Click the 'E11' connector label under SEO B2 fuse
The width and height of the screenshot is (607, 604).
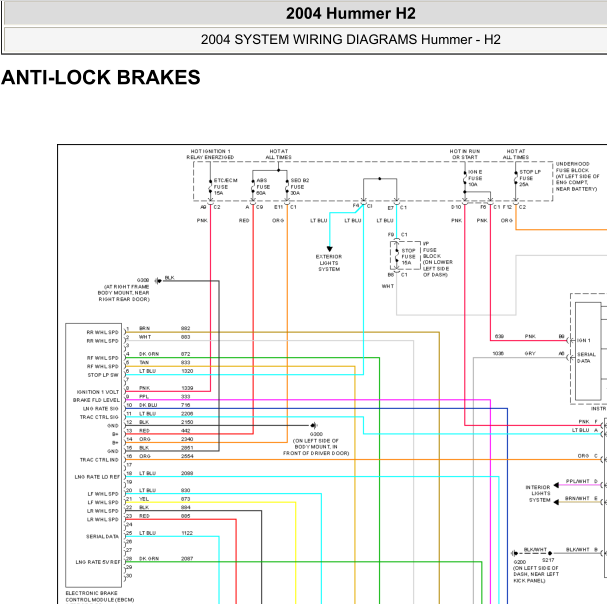coord(278,207)
